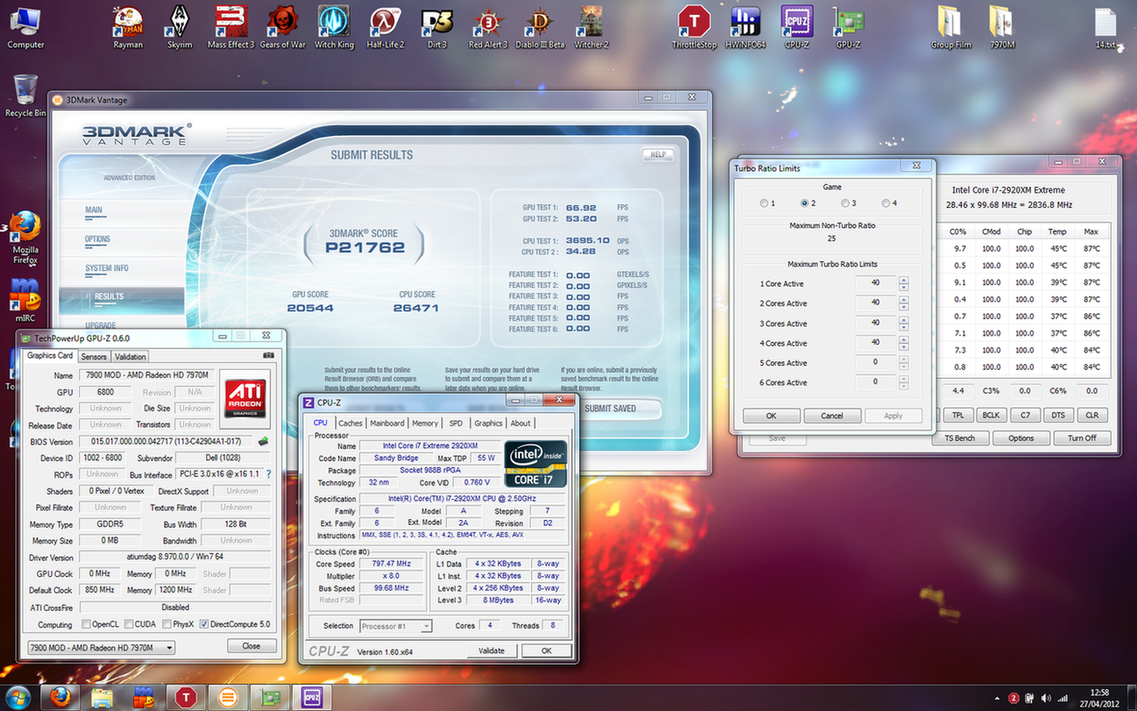Viewport: 1137px width, 711px height.
Task: Click the GPU-Z BIOS save chip icon
Action: pyautogui.click(x=262, y=441)
